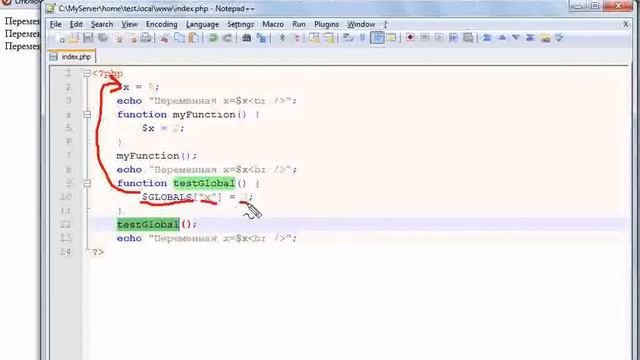The width and height of the screenshot is (640, 360).
Task: Toggle synchronized vertical scrolling
Action: (314, 38)
